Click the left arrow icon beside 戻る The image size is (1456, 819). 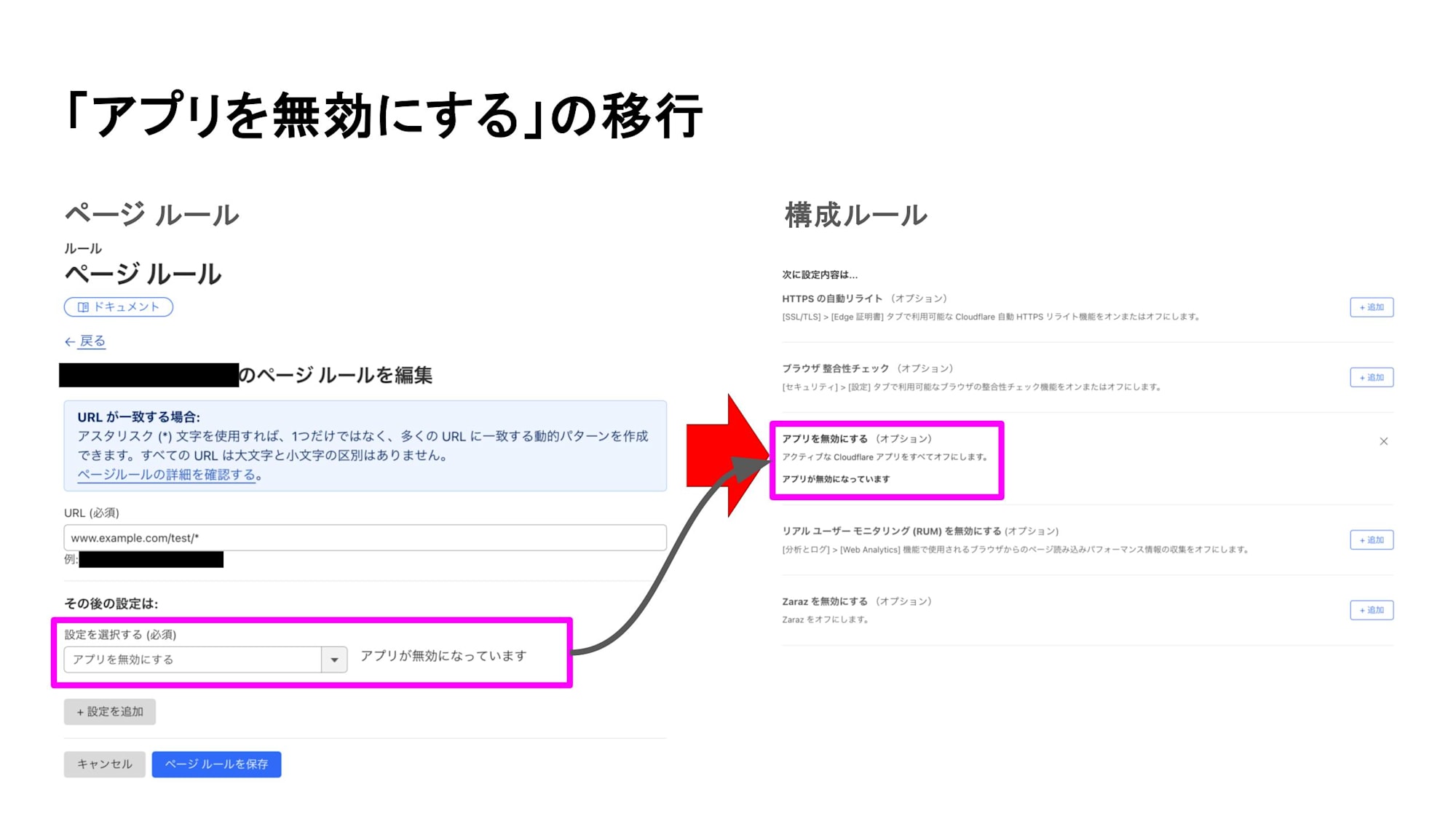coord(70,342)
